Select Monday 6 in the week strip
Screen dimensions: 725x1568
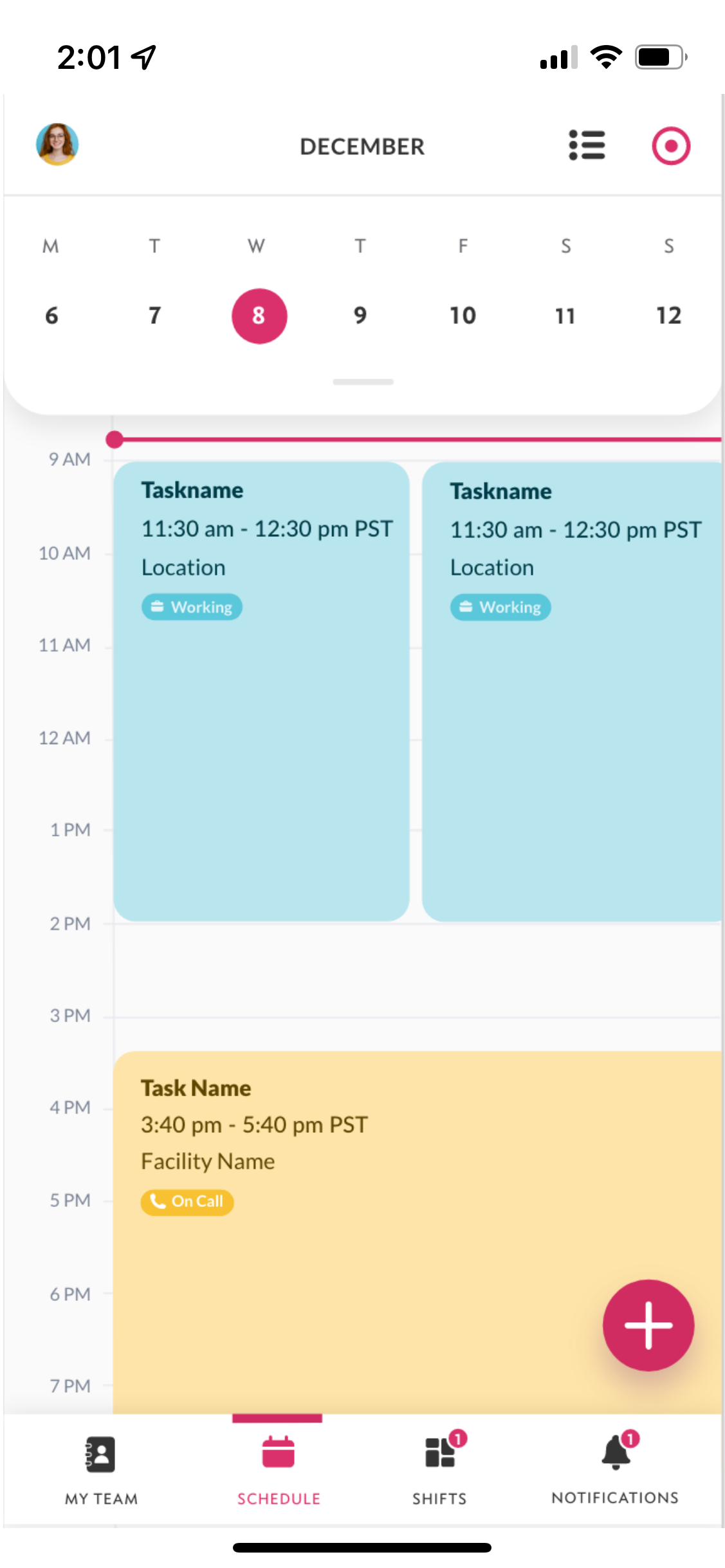51,315
